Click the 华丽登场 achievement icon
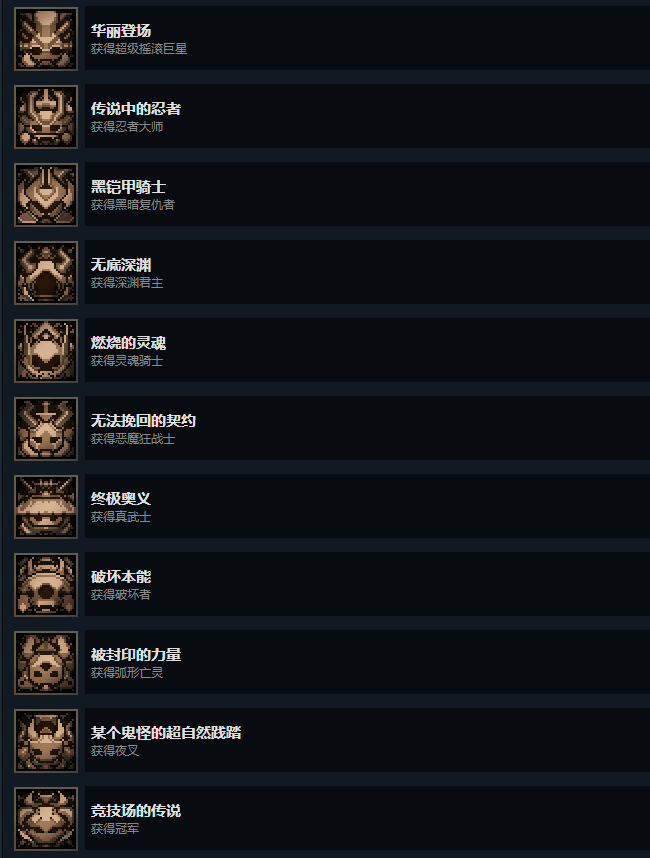This screenshot has height=858, width=650. point(46,39)
